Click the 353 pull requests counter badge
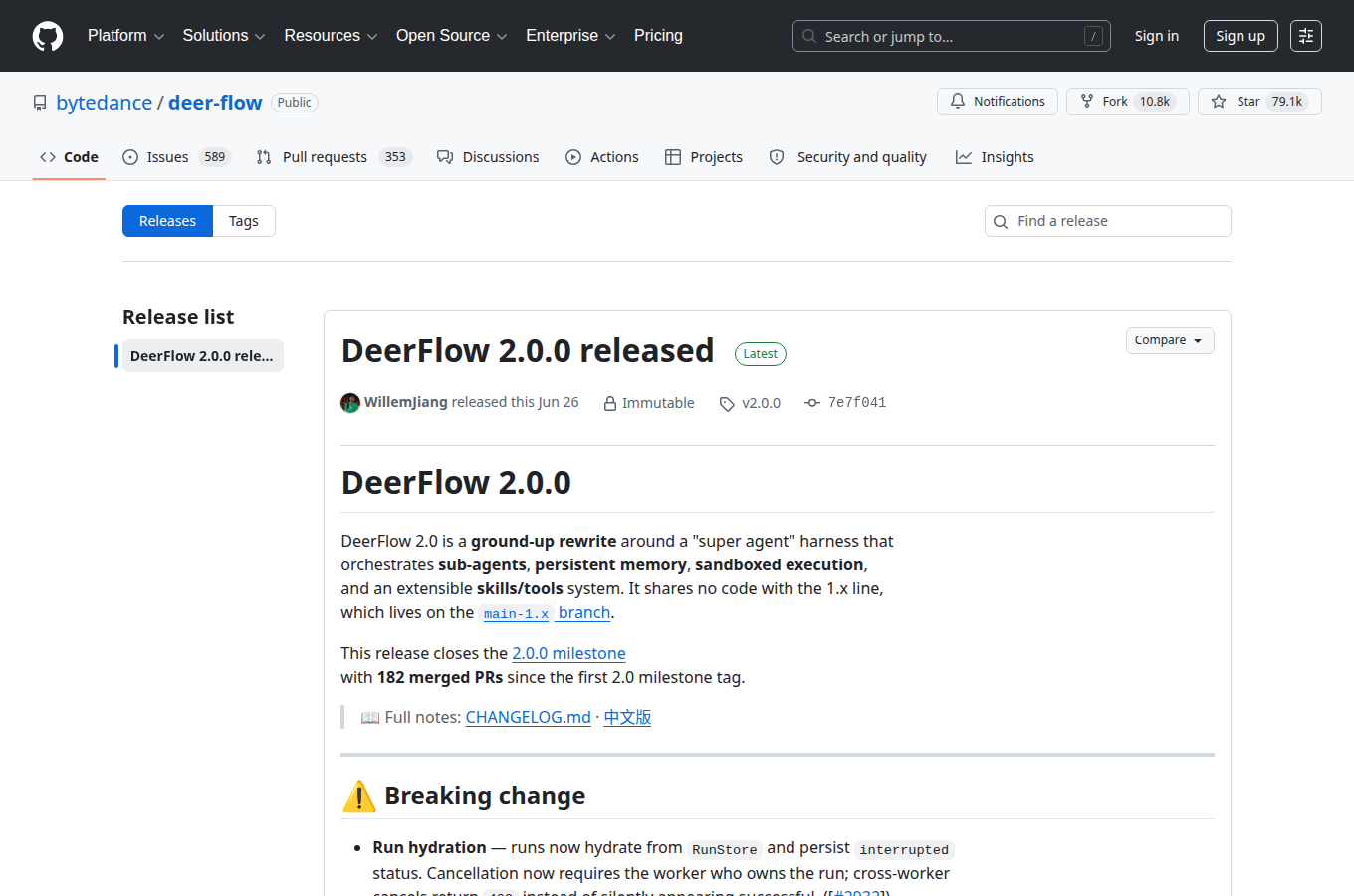Viewport: 1354px width, 896px height. point(395,157)
